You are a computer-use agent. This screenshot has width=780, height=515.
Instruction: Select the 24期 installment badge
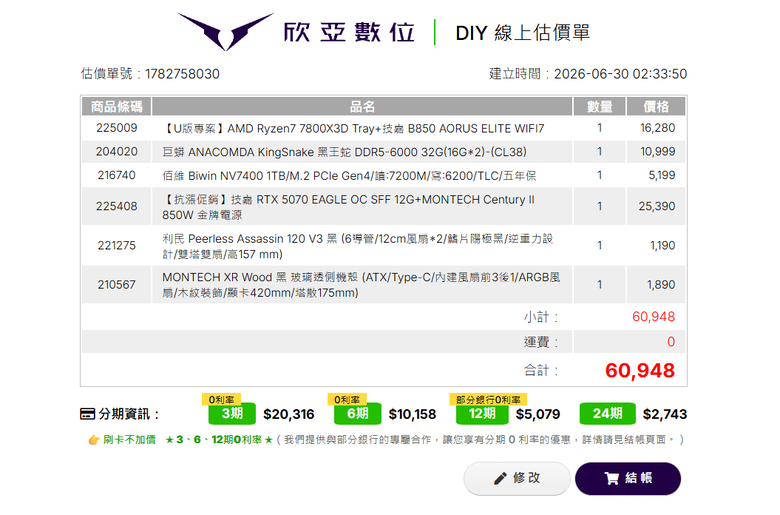pos(607,413)
